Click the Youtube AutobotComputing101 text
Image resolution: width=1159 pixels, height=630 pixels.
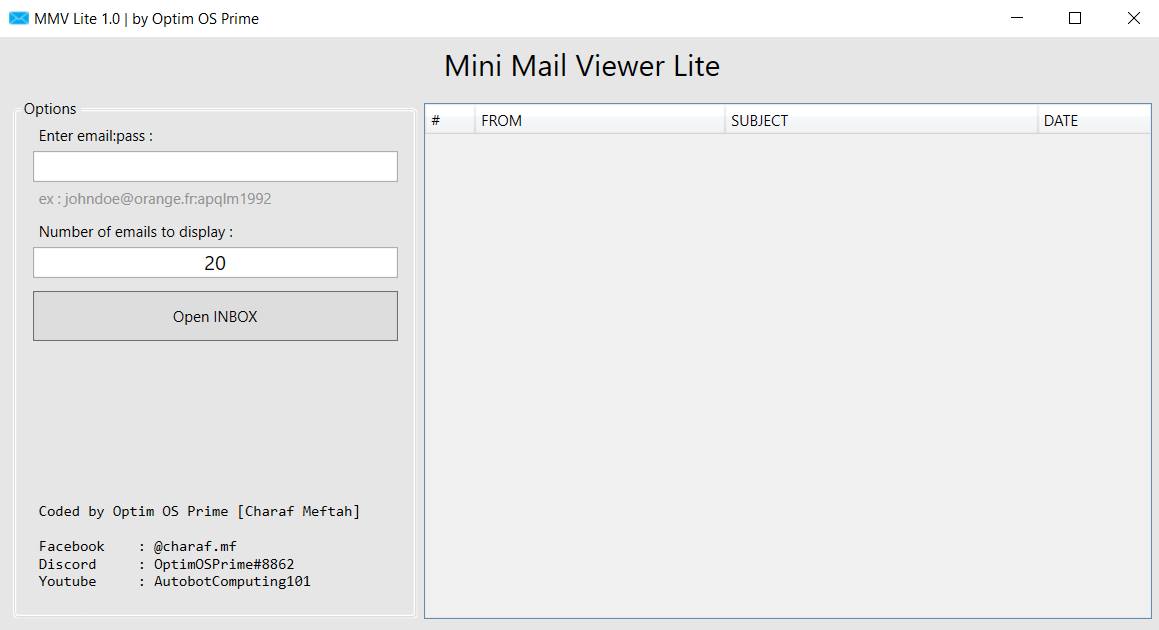(x=174, y=581)
